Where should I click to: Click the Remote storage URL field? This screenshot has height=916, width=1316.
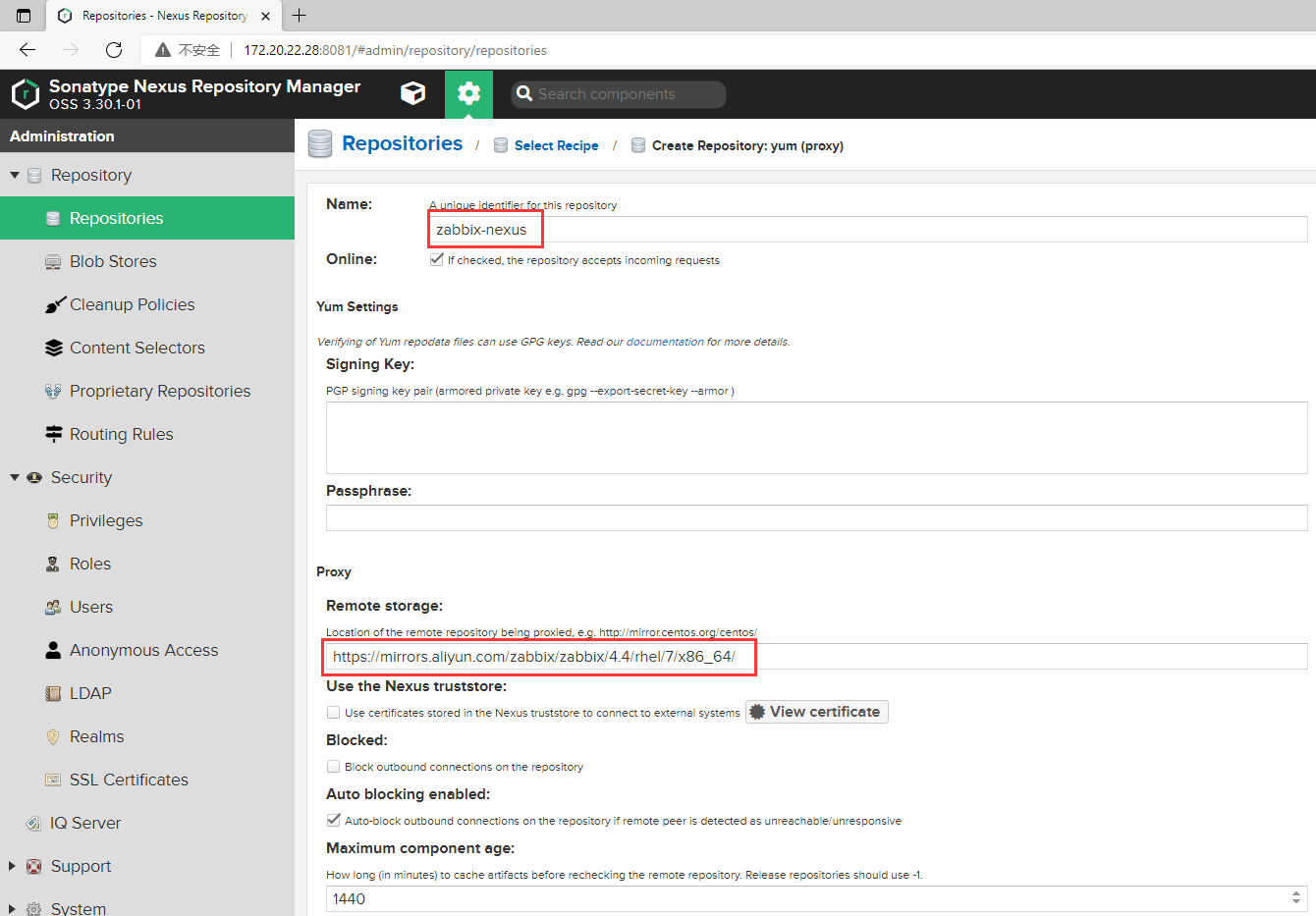pyautogui.click(x=817, y=657)
